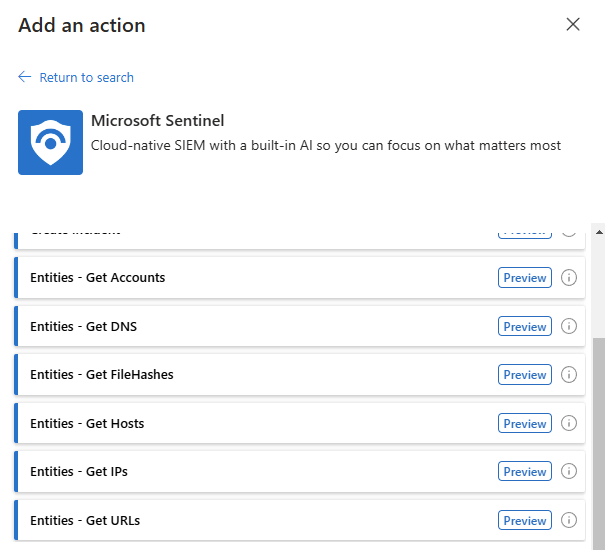The height and width of the screenshot is (550, 605).
Task: Open info icon for Entities - Get URLs
Action: click(569, 520)
